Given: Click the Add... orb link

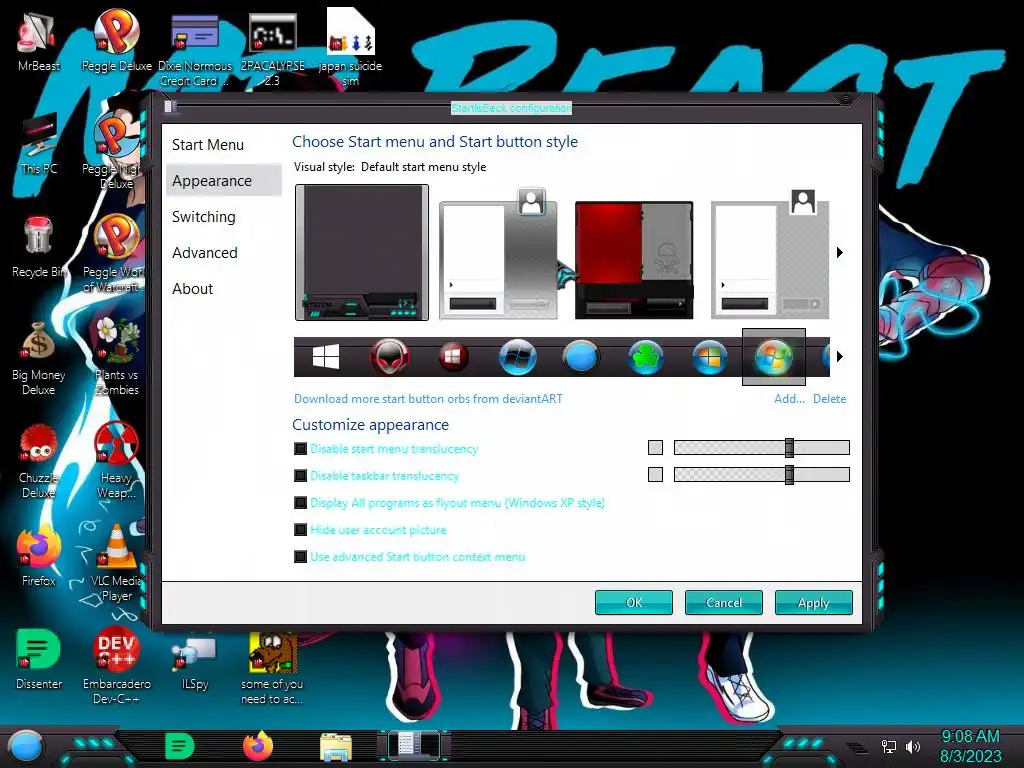Looking at the screenshot, I should [x=790, y=398].
